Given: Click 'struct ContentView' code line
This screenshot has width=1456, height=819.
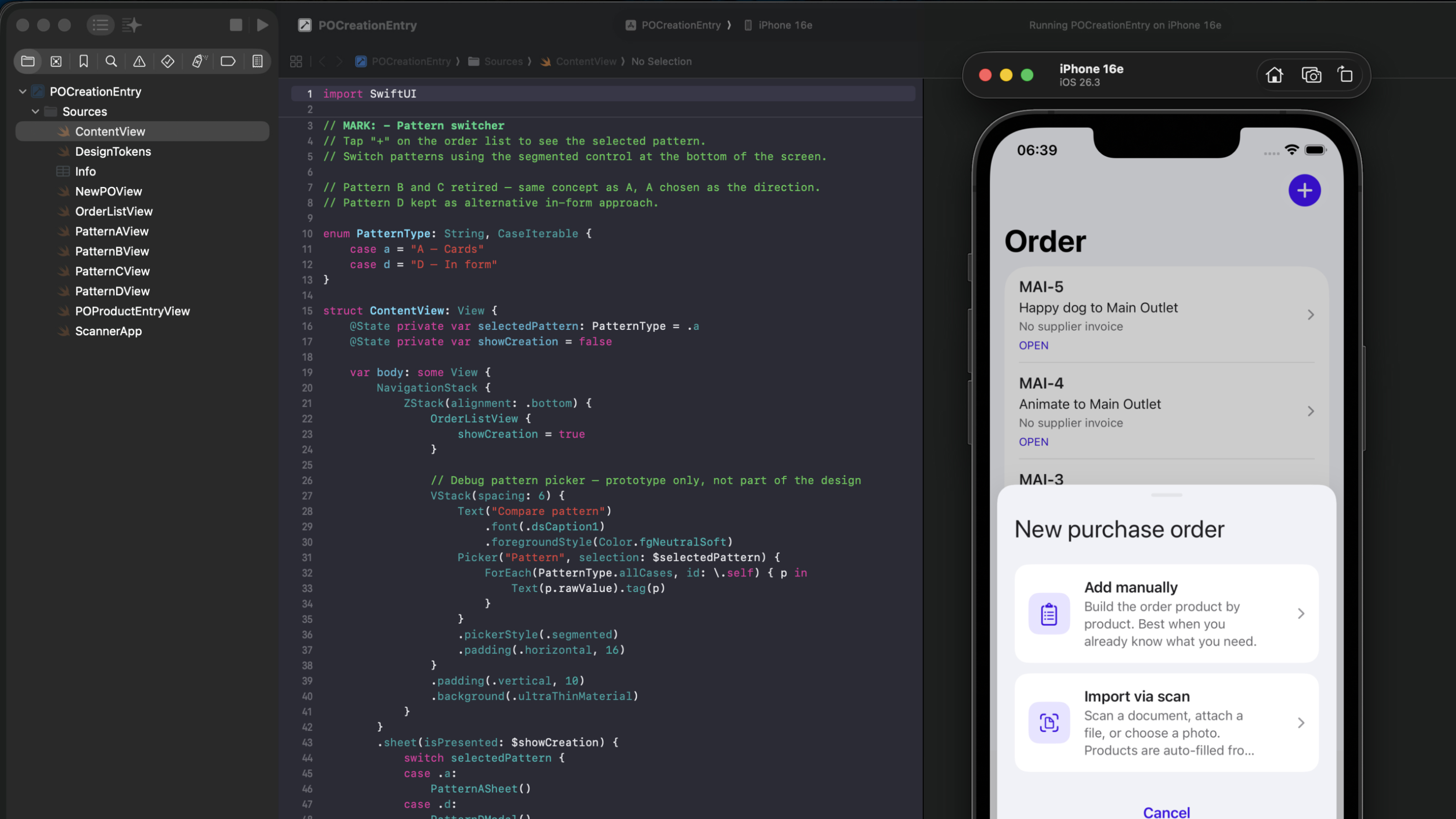Looking at the screenshot, I should click(x=410, y=310).
